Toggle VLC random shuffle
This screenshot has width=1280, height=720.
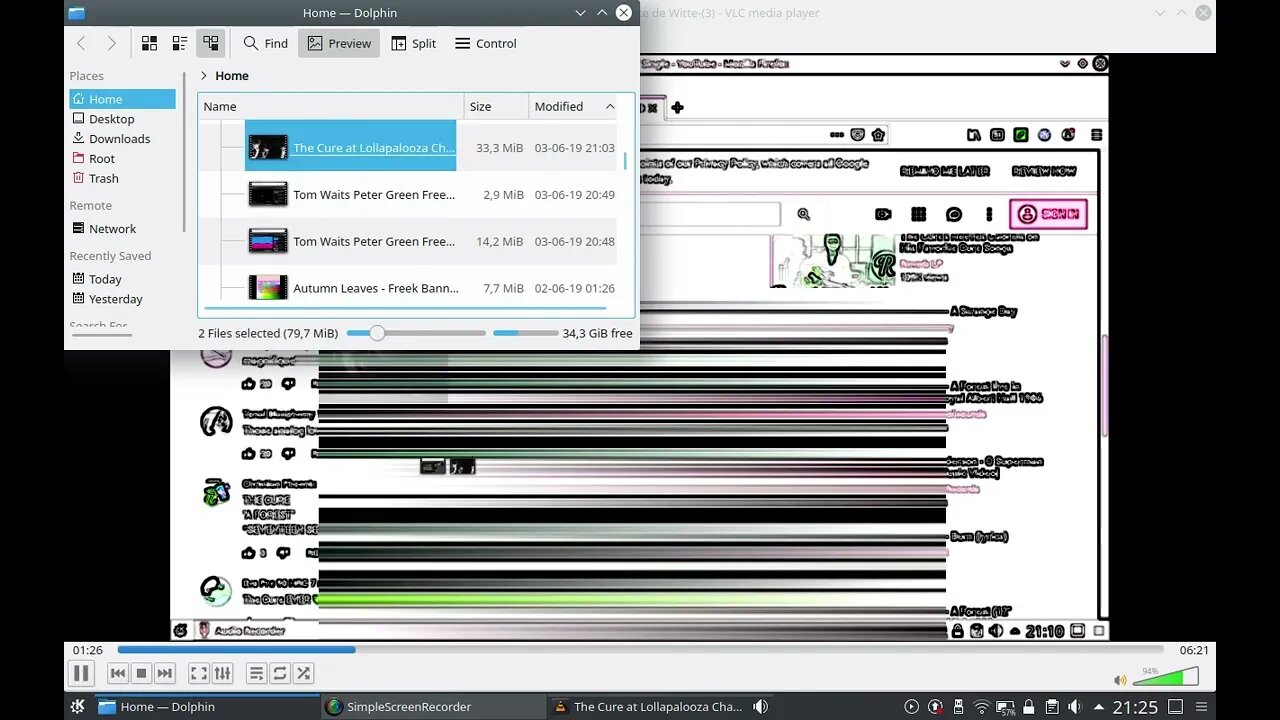[x=303, y=674]
